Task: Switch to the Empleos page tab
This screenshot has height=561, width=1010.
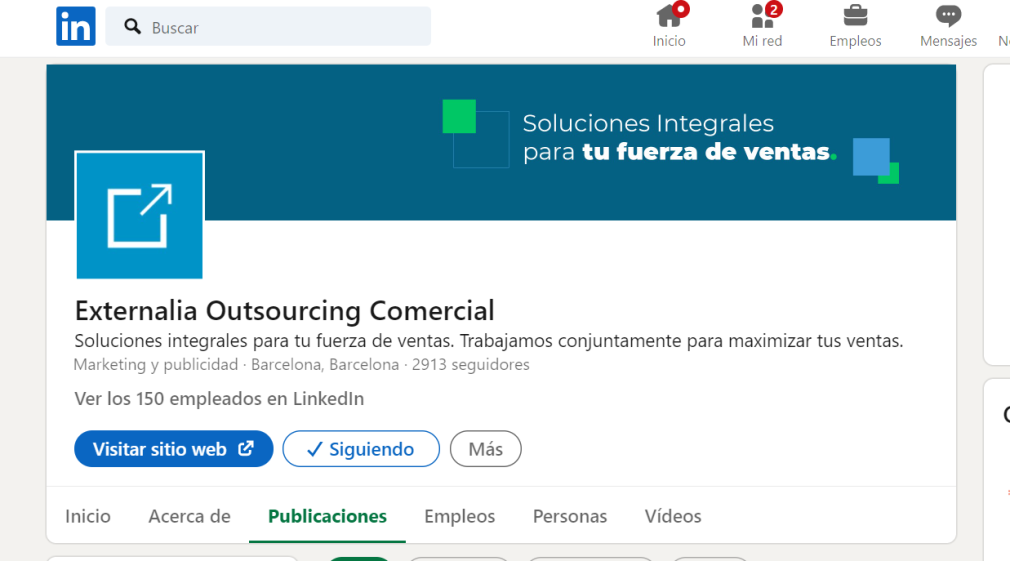Action: [x=459, y=516]
